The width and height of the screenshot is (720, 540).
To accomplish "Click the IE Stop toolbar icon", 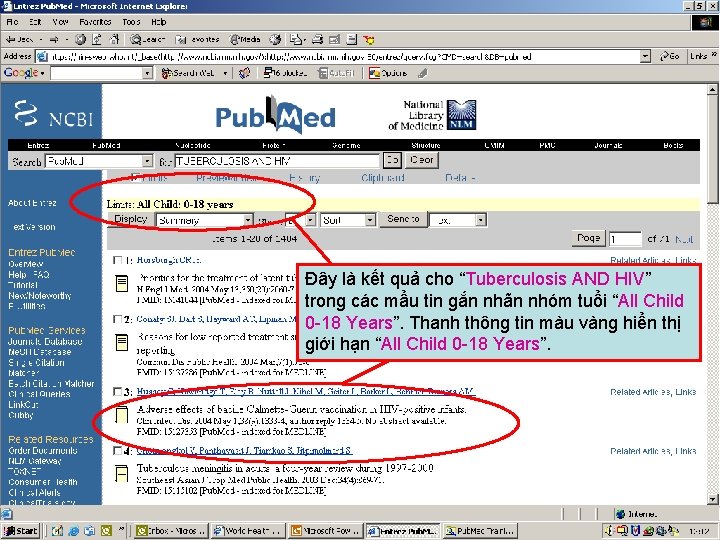I will point(80,39).
